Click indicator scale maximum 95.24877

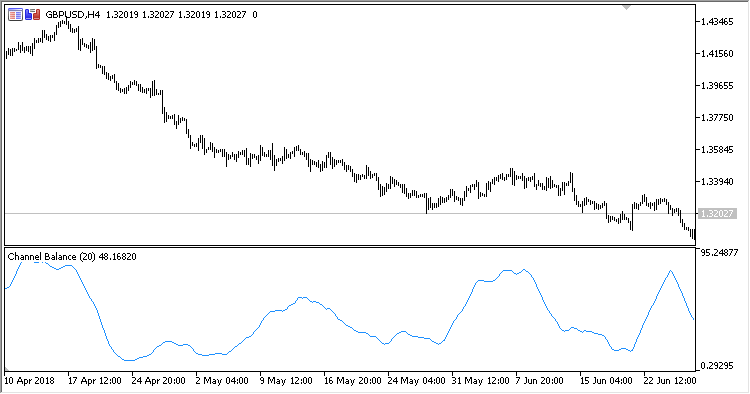click(x=719, y=252)
